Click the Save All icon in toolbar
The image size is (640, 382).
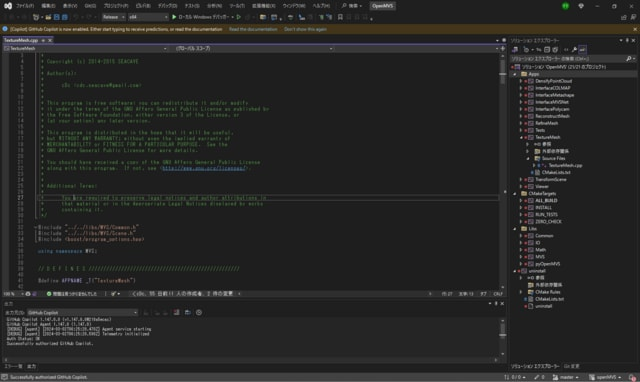(x=64, y=17)
